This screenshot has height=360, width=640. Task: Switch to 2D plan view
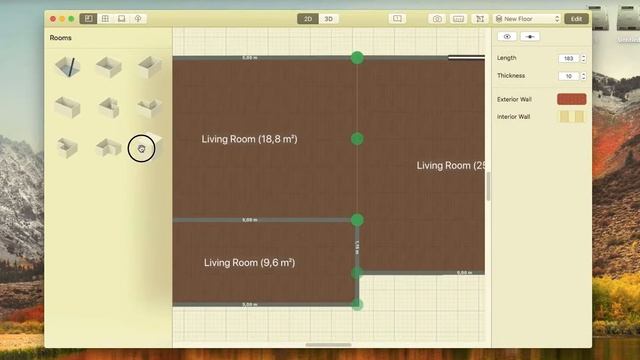pyautogui.click(x=308, y=19)
